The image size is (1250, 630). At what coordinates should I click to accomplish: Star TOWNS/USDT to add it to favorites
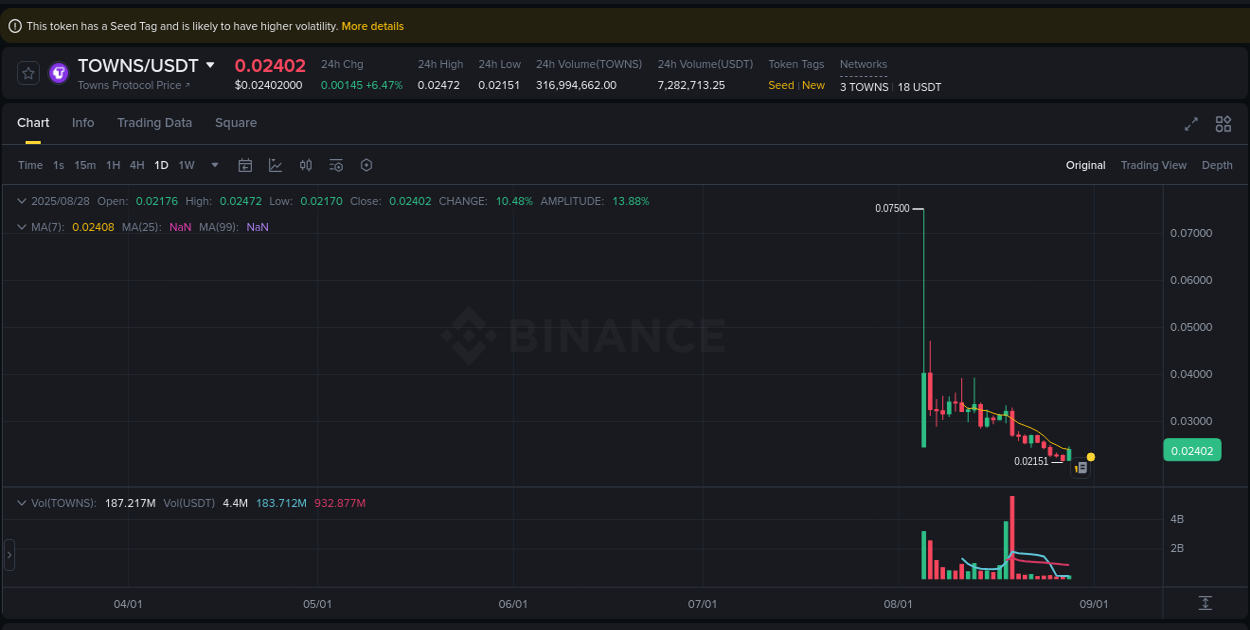[27, 73]
